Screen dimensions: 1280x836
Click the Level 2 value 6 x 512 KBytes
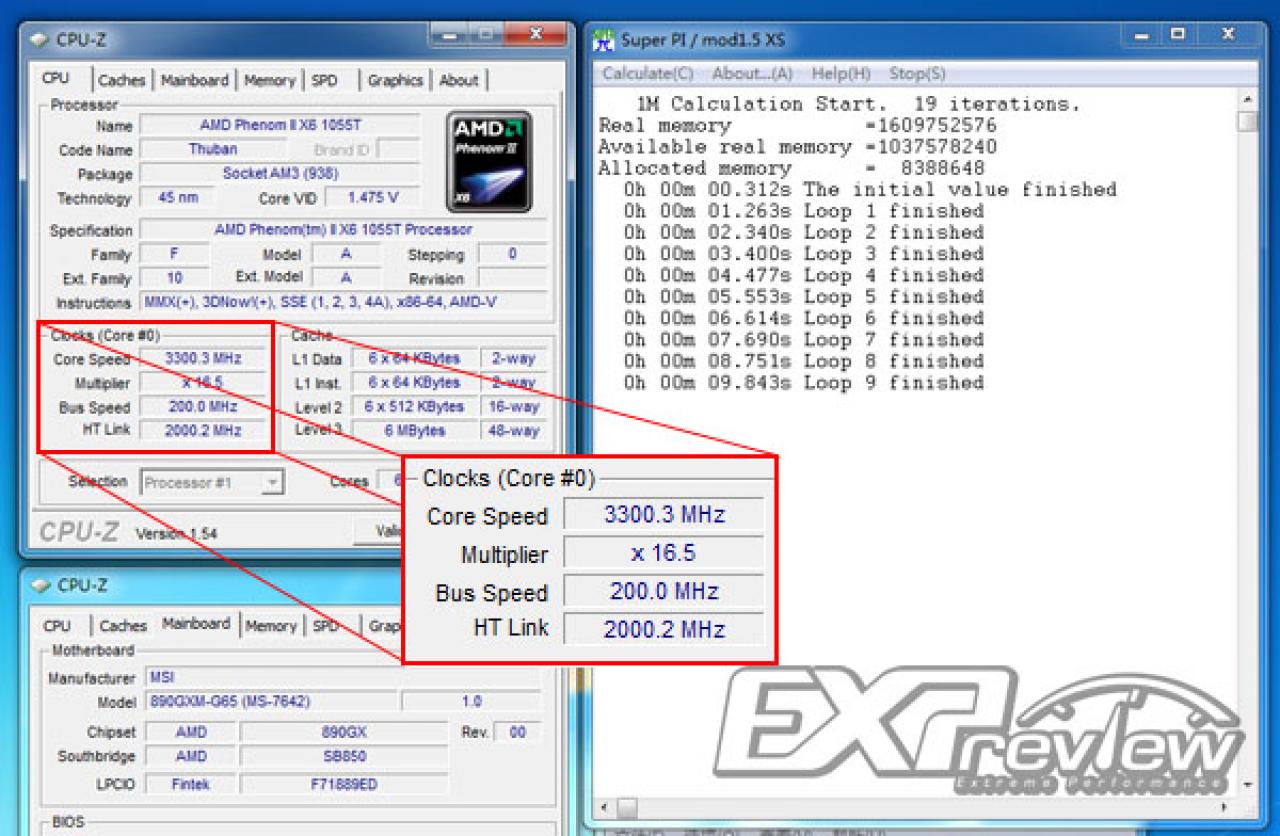pyautogui.click(x=414, y=407)
